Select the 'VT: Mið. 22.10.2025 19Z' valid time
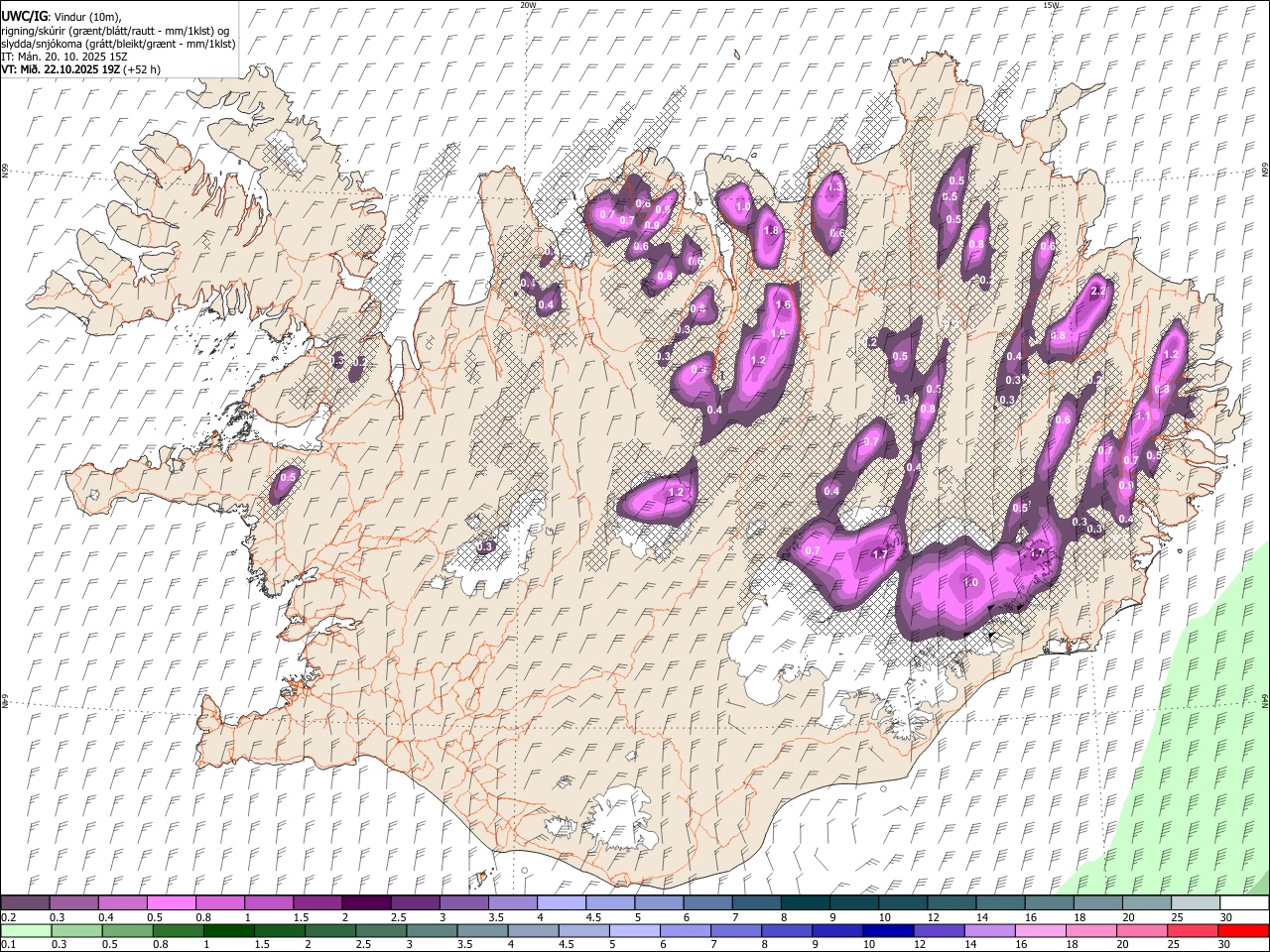 (x=61, y=69)
